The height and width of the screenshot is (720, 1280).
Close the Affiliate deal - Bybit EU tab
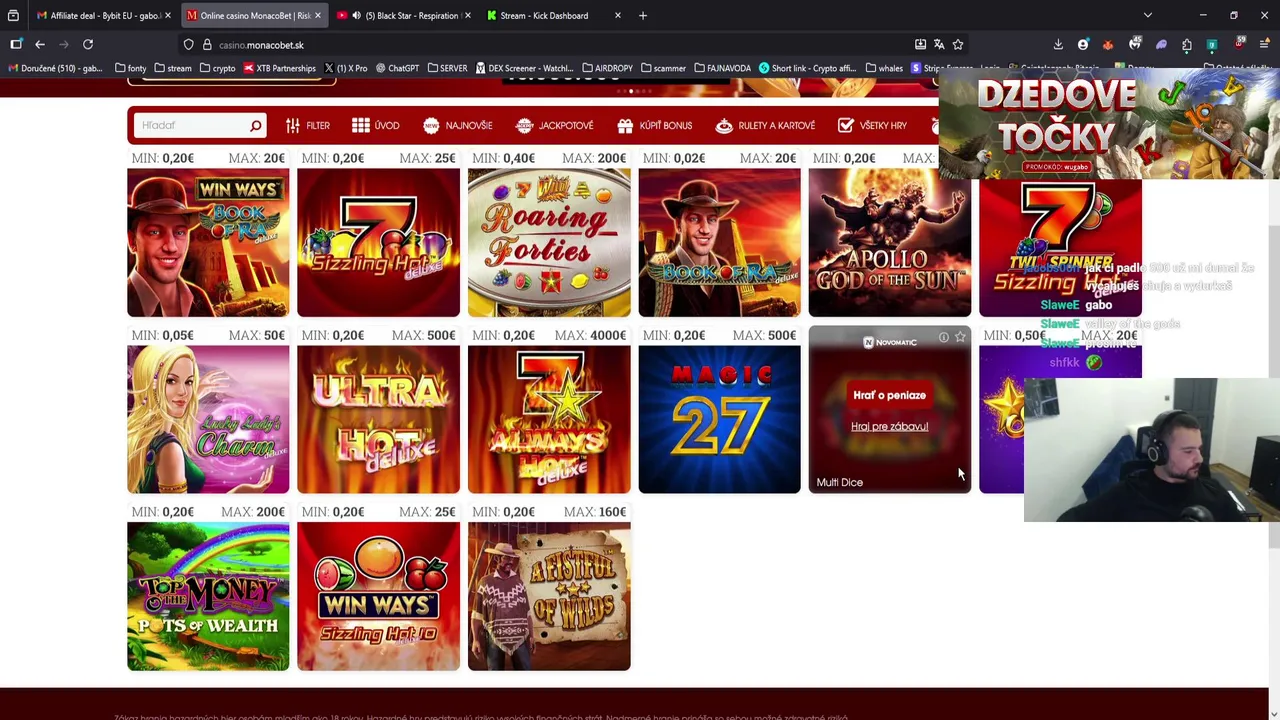click(x=167, y=15)
